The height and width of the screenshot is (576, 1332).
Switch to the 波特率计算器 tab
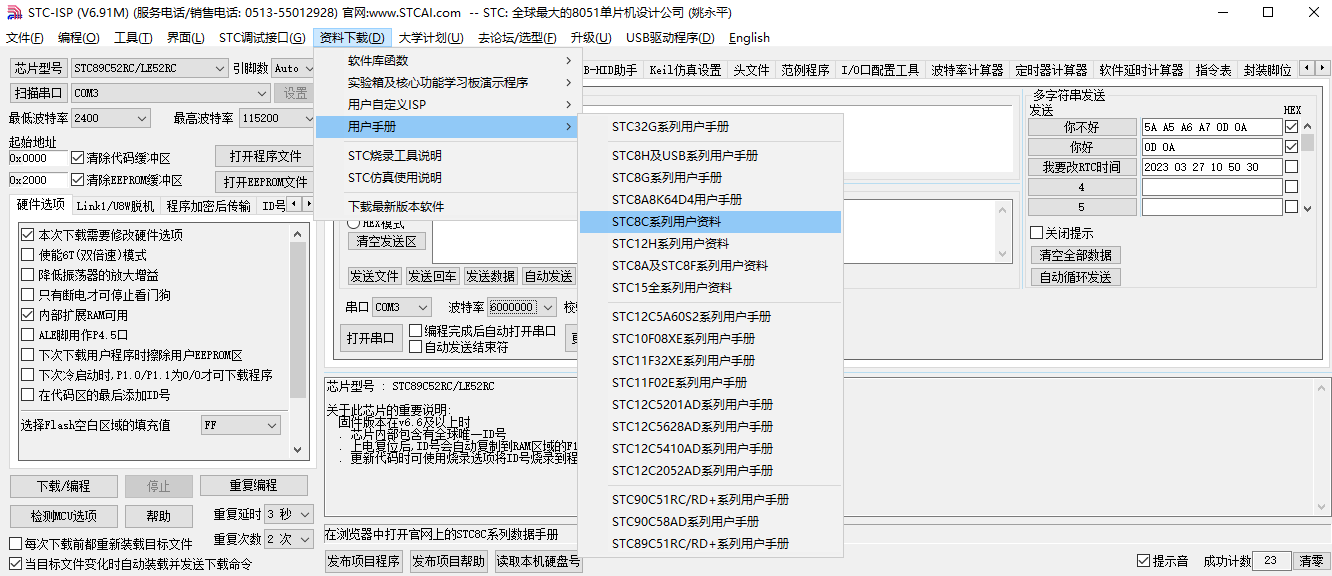point(967,70)
